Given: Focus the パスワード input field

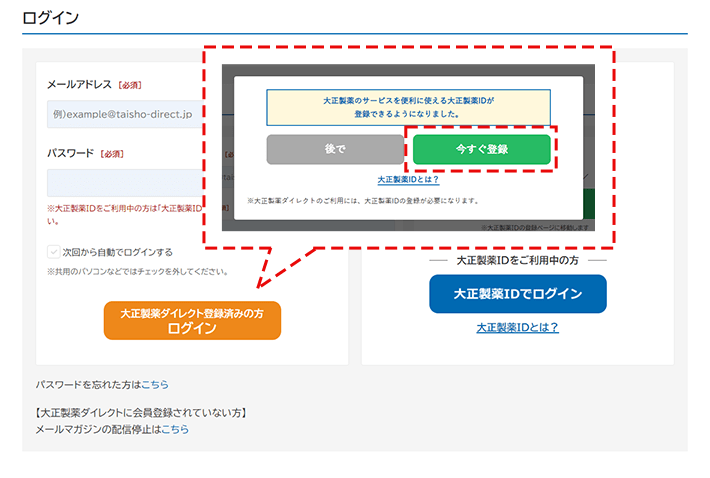Looking at the screenshot, I should pyautogui.click(x=125, y=183).
